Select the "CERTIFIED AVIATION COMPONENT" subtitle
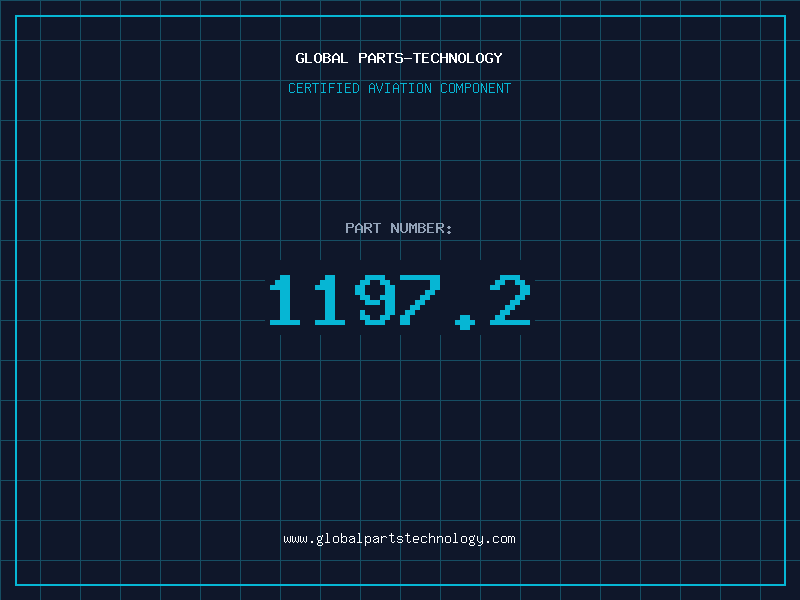The width and height of the screenshot is (800, 600). click(x=399, y=88)
